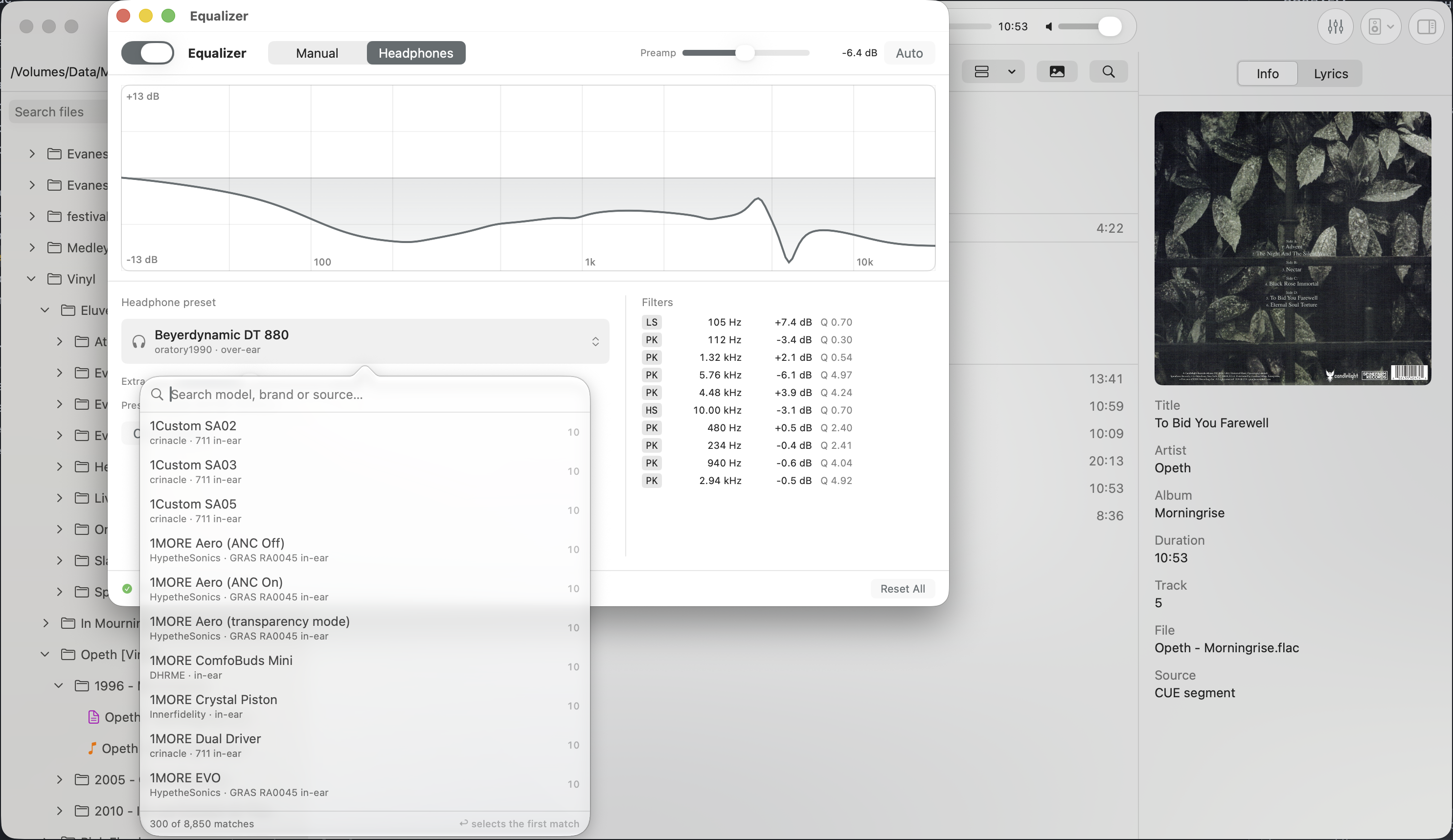Expand the Medley folder

pyautogui.click(x=32, y=248)
